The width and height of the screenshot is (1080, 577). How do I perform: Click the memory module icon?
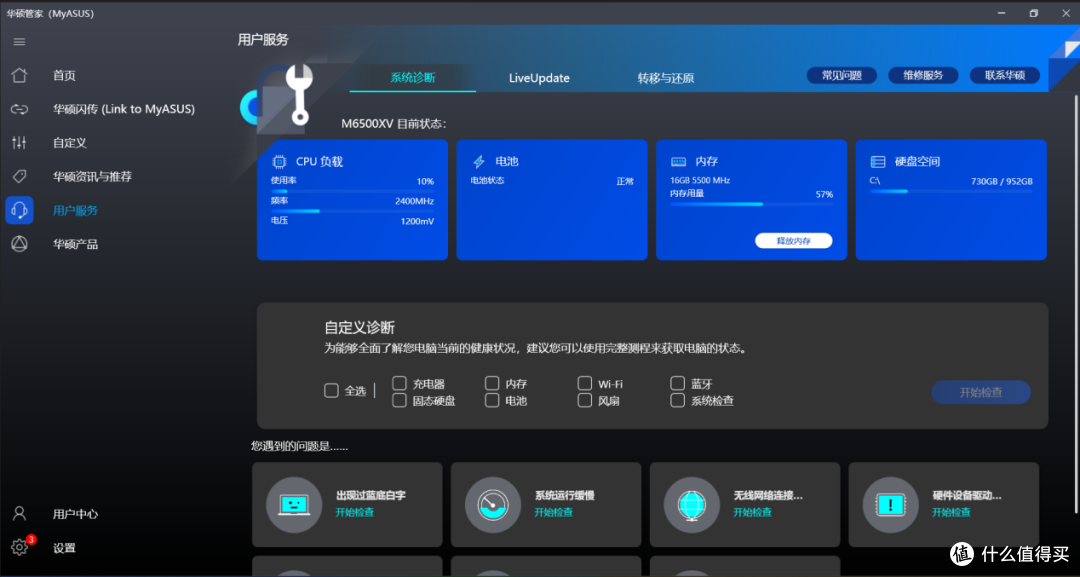coord(678,162)
